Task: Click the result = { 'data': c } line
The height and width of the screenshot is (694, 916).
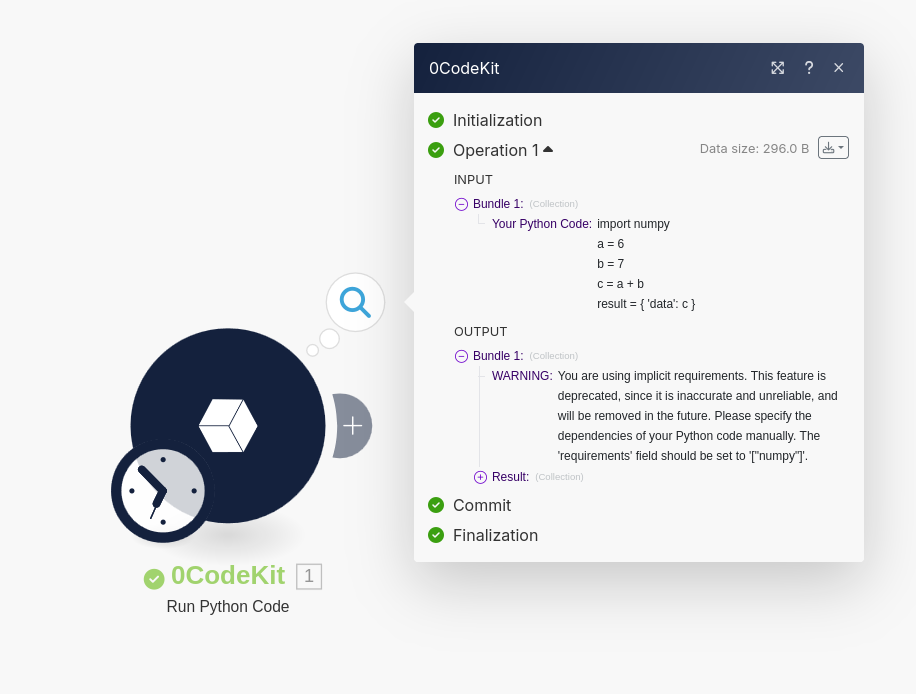Action: coord(646,304)
